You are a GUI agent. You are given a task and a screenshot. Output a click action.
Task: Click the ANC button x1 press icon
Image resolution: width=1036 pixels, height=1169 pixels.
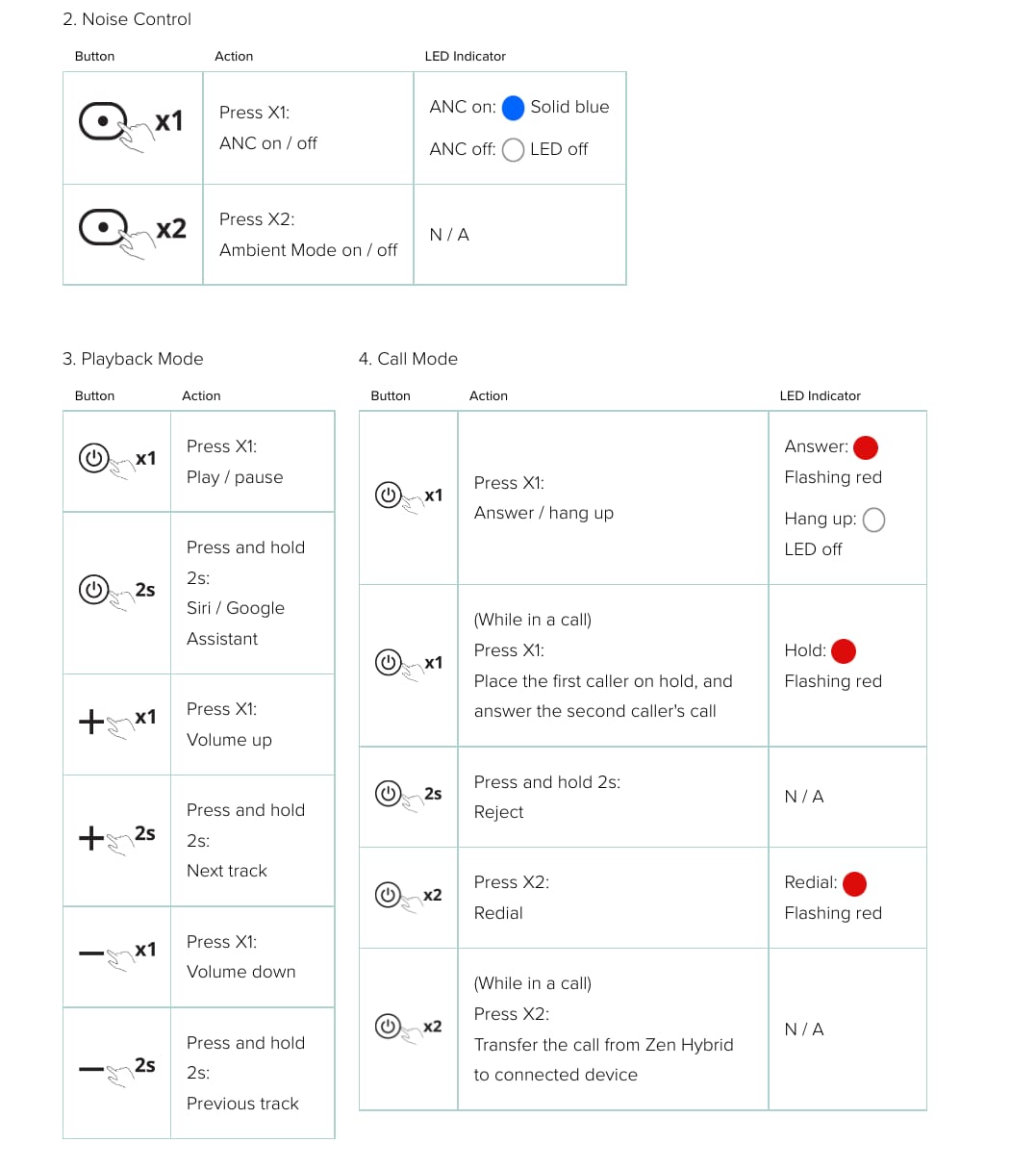pyautogui.click(x=131, y=126)
